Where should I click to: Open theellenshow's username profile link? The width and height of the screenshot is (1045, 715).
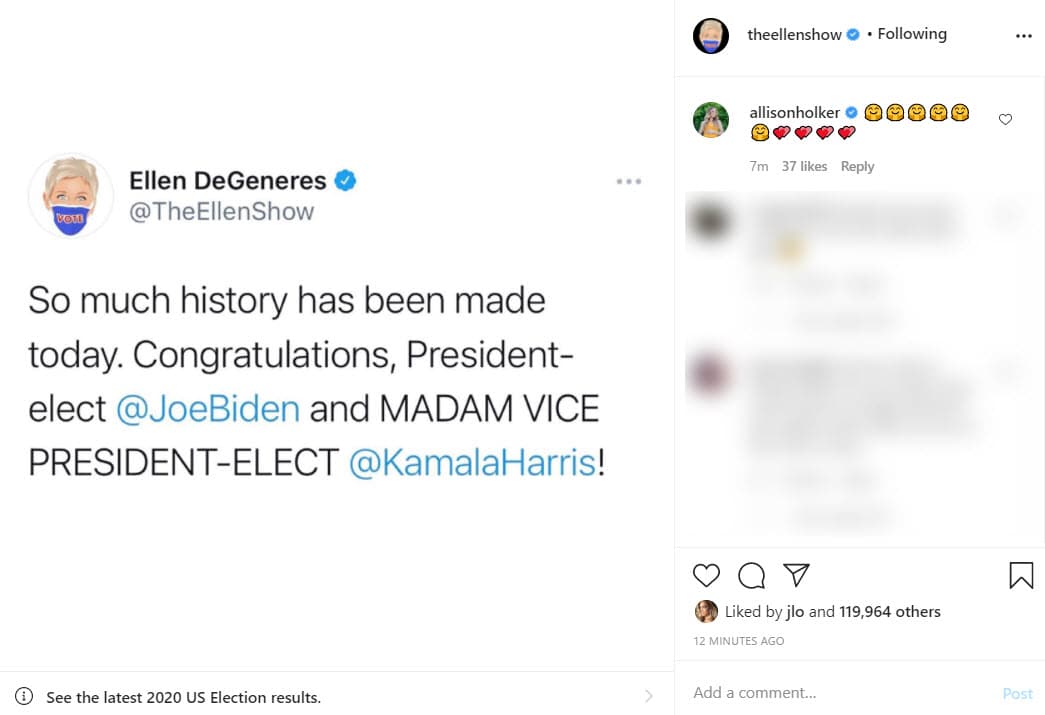(x=793, y=34)
